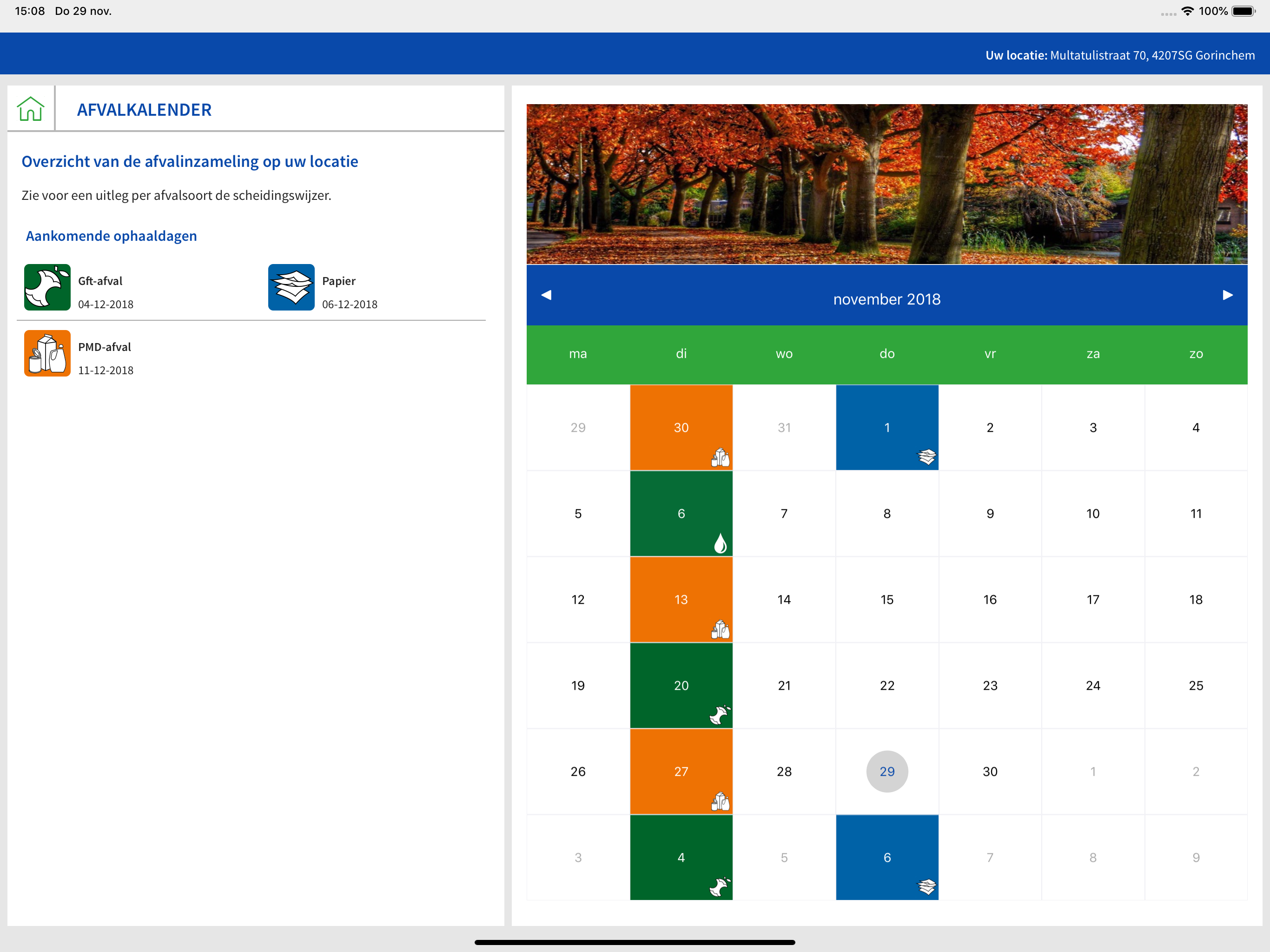Viewport: 1270px width, 952px height.
Task: Click the Uw locatie address in header
Action: click(1119, 55)
